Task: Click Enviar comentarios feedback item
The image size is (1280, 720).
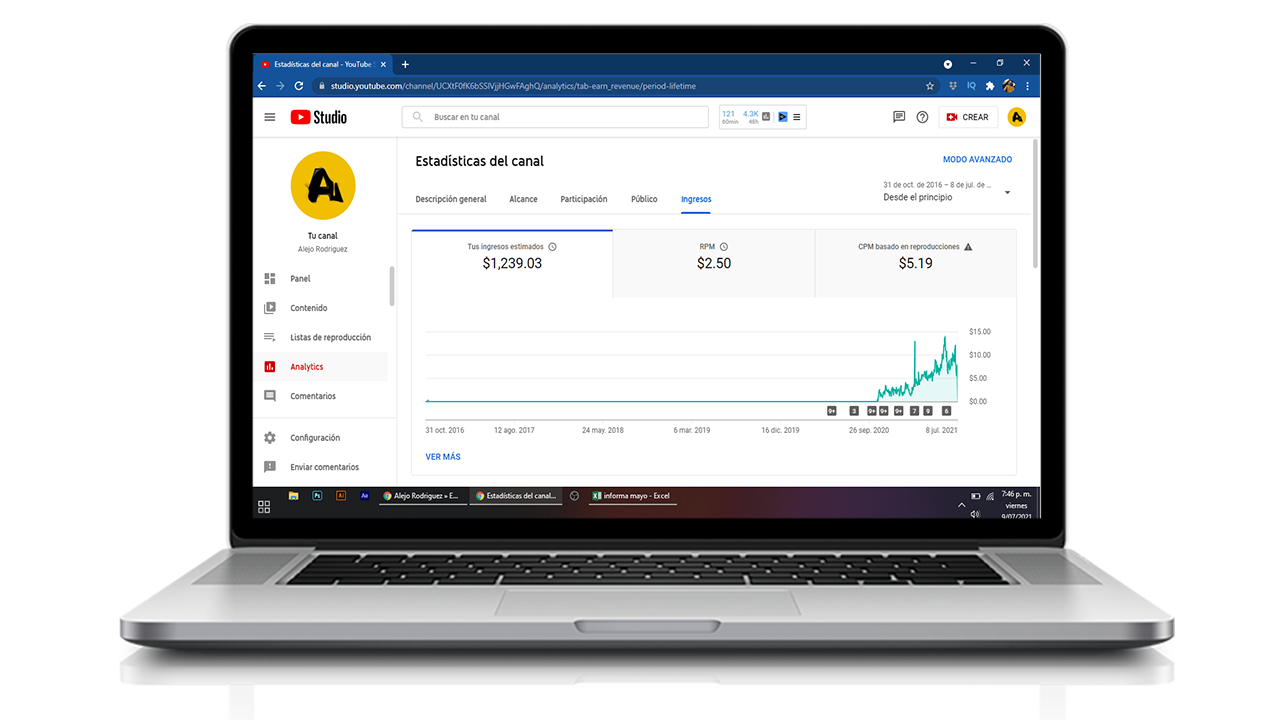Action: click(x=324, y=467)
